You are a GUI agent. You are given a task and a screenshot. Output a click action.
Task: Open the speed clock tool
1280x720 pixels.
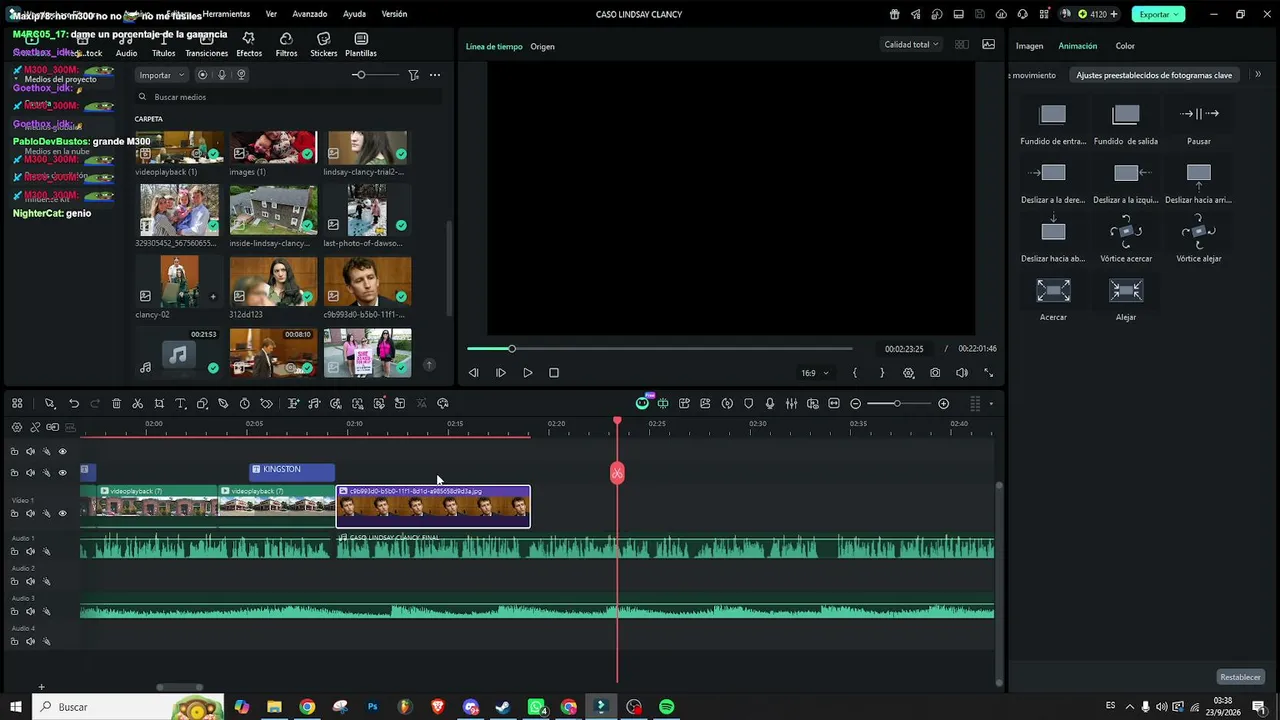click(245, 404)
